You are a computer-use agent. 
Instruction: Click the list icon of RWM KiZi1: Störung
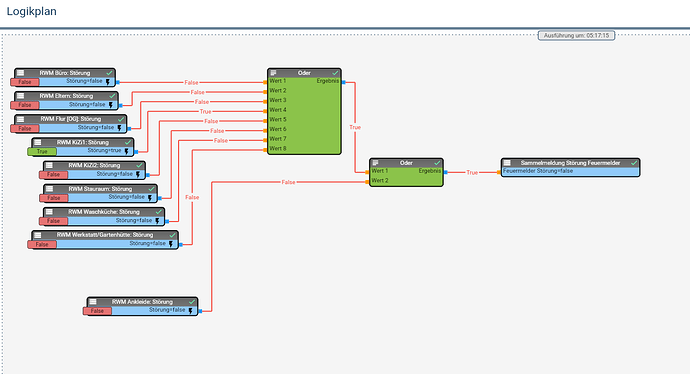38,142
